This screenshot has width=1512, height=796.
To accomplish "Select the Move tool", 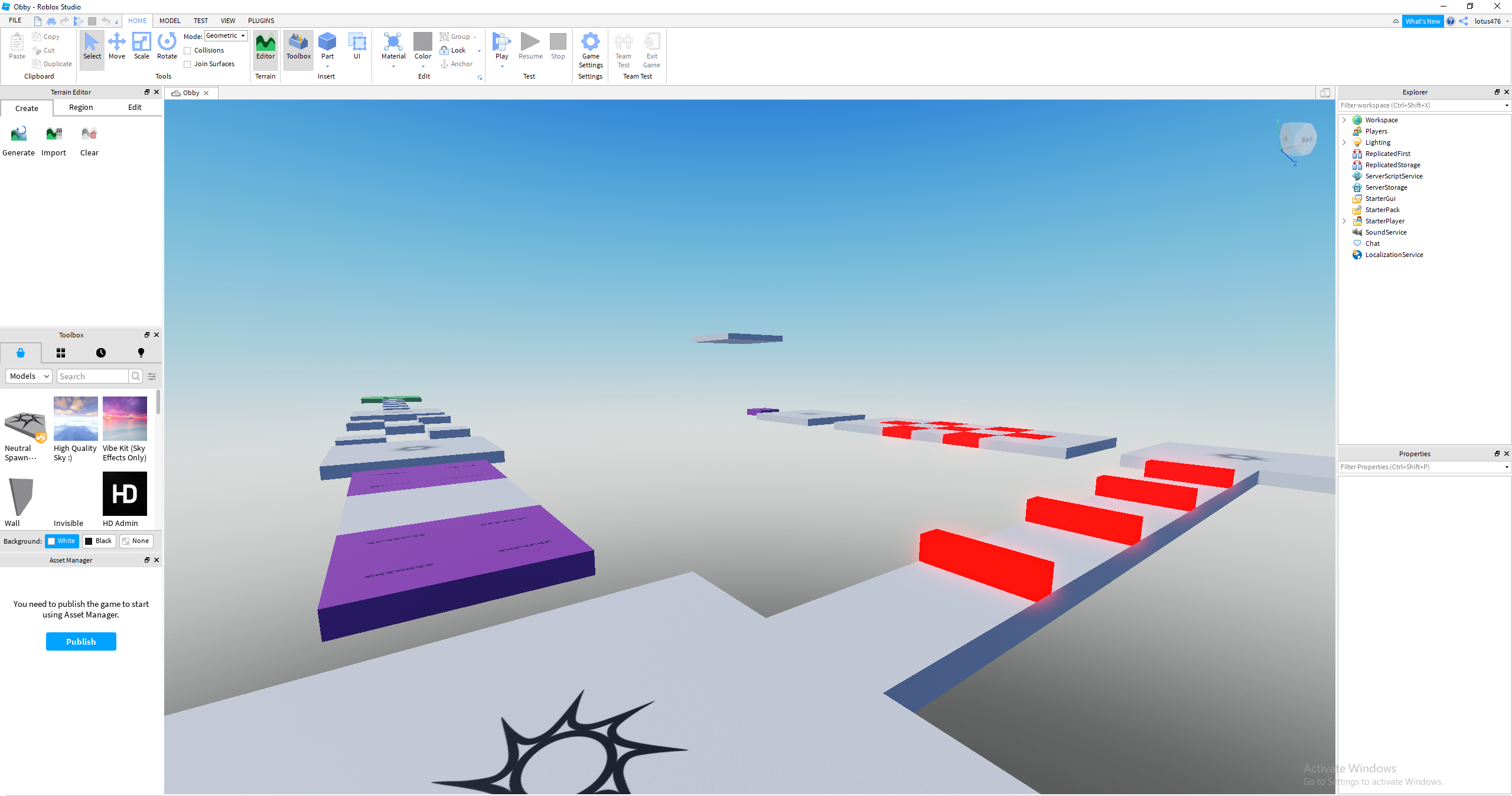I will coord(116,47).
